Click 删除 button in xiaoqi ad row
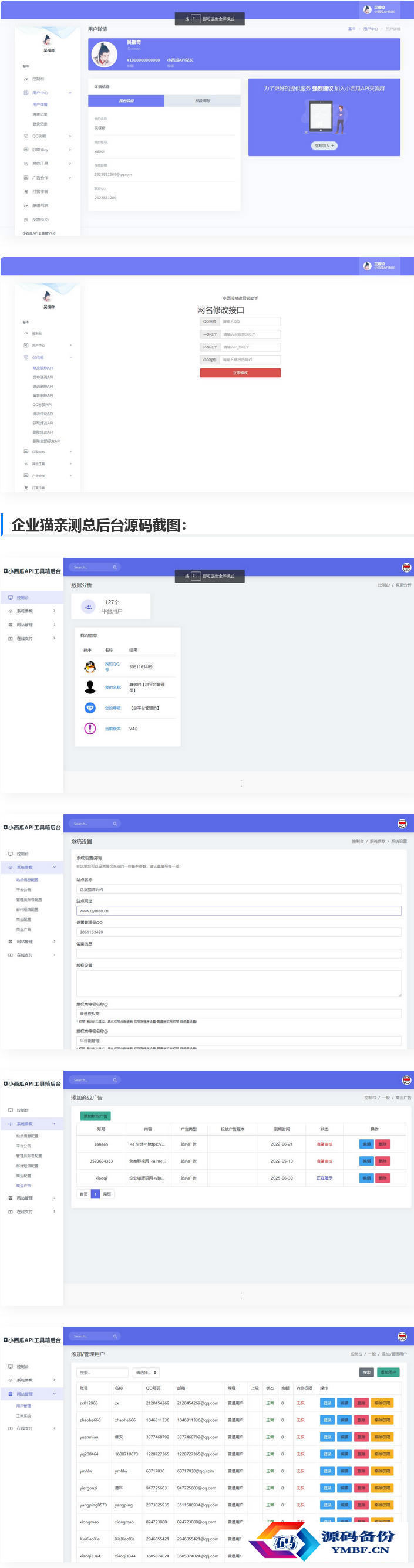Image resolution: width=414 pixels, height=1568 pixels. [x=382, y=1178]
